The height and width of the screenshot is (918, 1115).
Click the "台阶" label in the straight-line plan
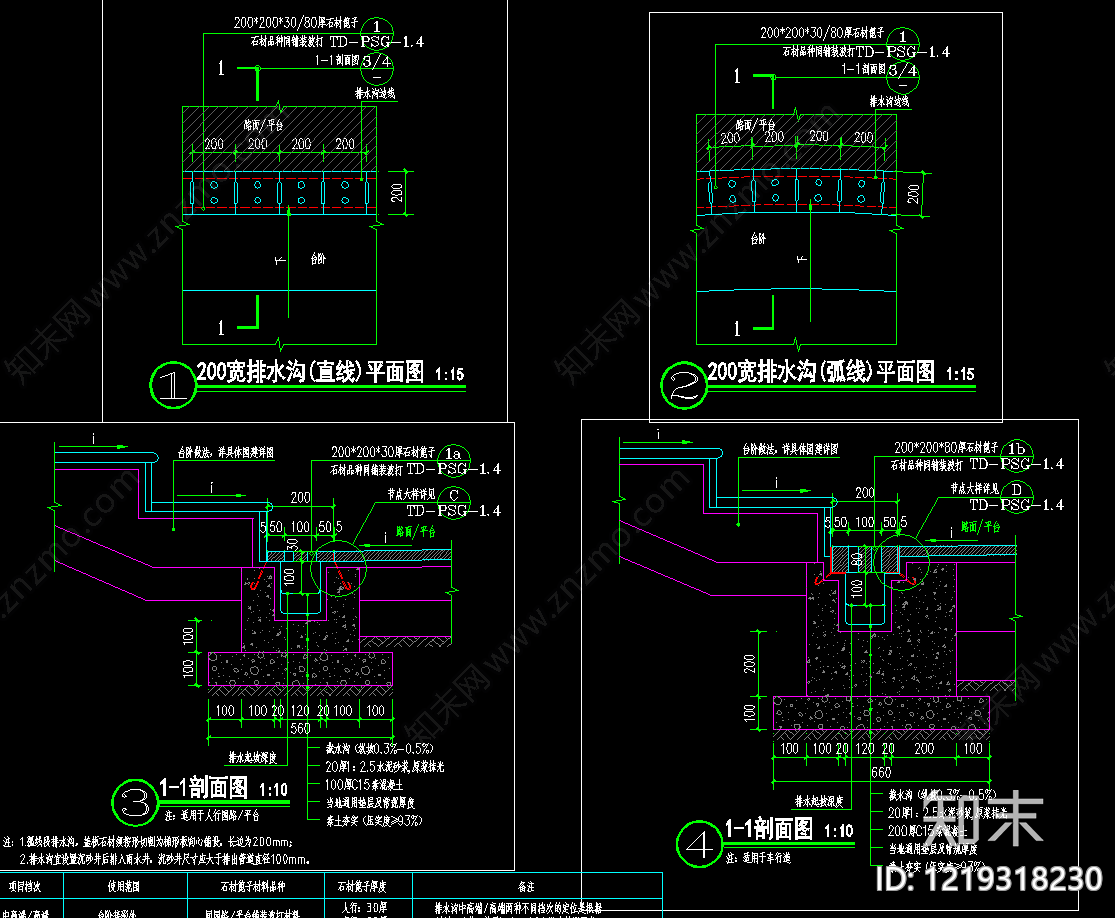[318, 260]
